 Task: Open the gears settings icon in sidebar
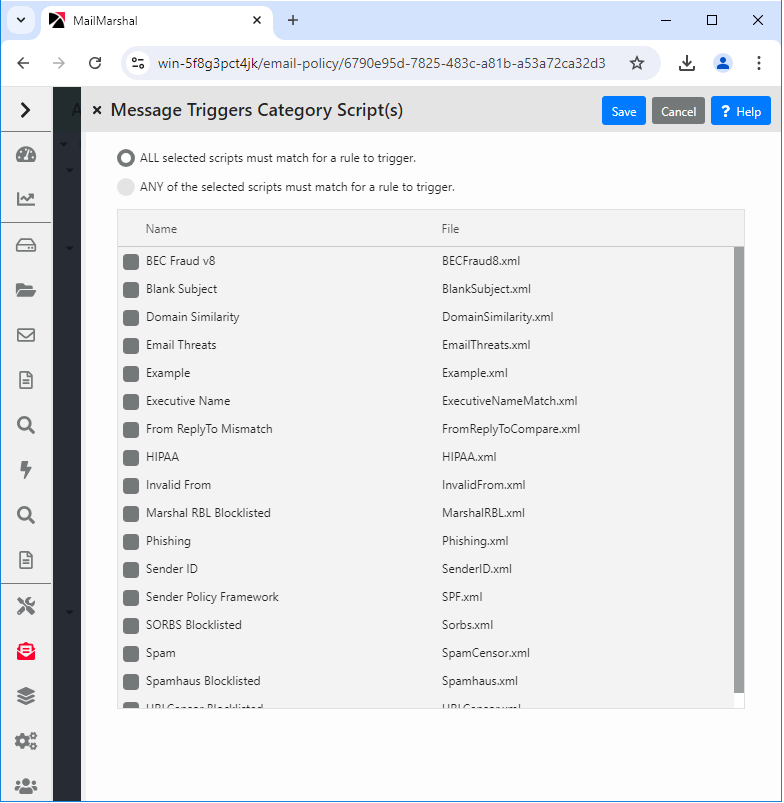tap(26, 741)
